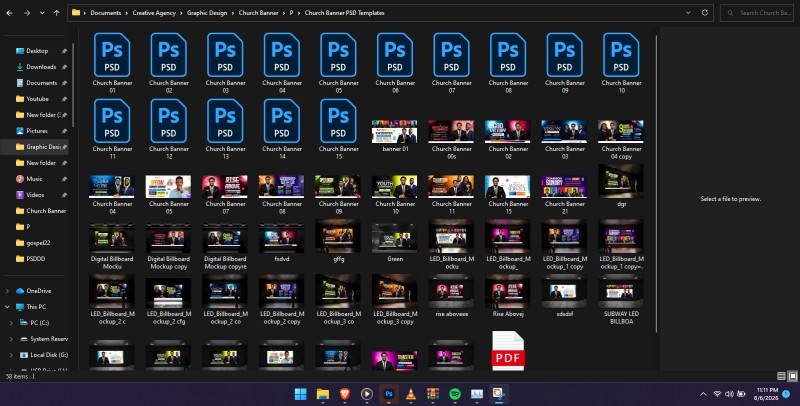Expand the PC (C:) drive node
The image size is (800, 406).
point(11,323)
